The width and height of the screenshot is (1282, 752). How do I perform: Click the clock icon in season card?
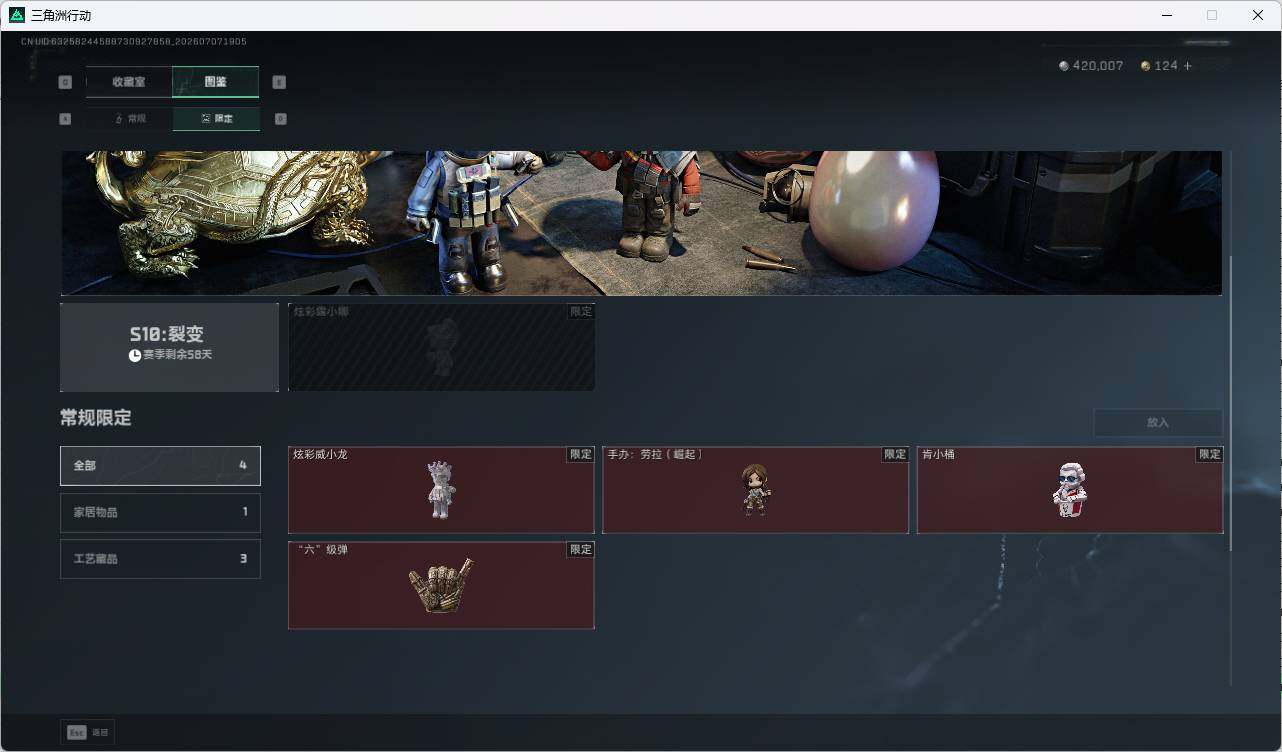(x=135, y=355)
